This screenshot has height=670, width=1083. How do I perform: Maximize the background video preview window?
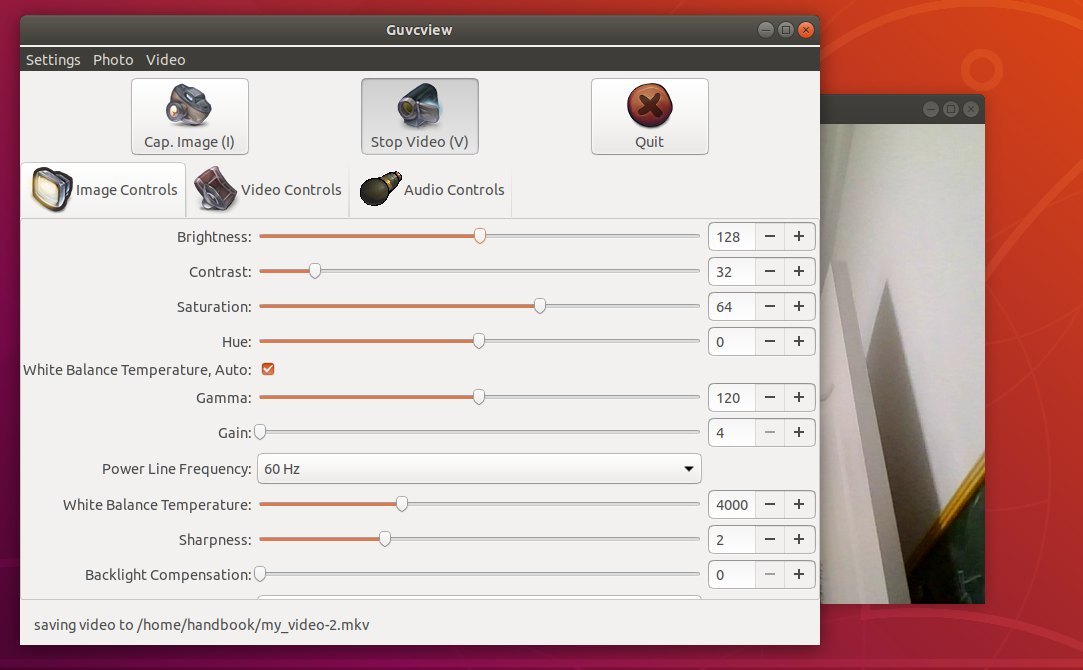(950, 109)
